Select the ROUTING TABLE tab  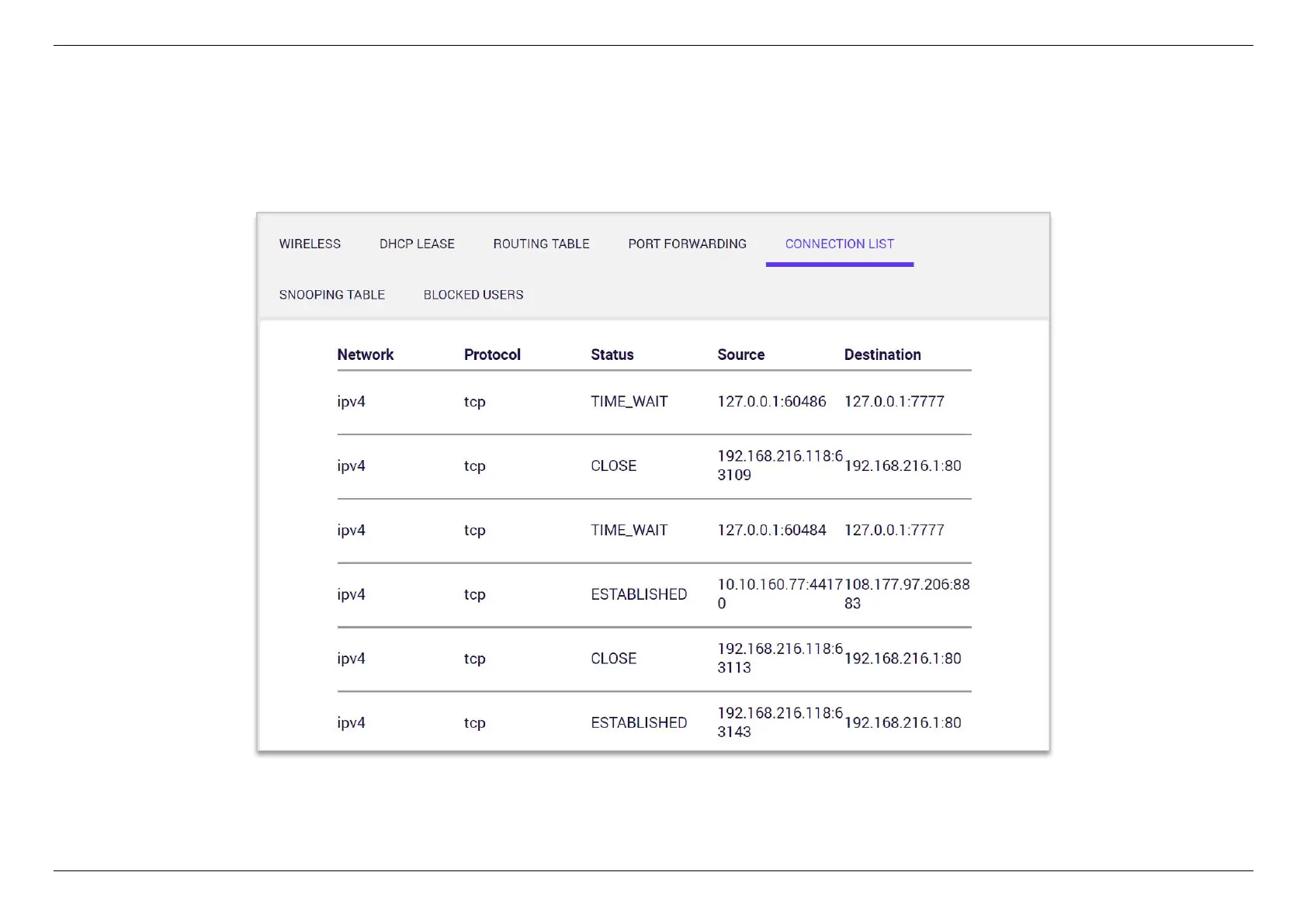541,244
